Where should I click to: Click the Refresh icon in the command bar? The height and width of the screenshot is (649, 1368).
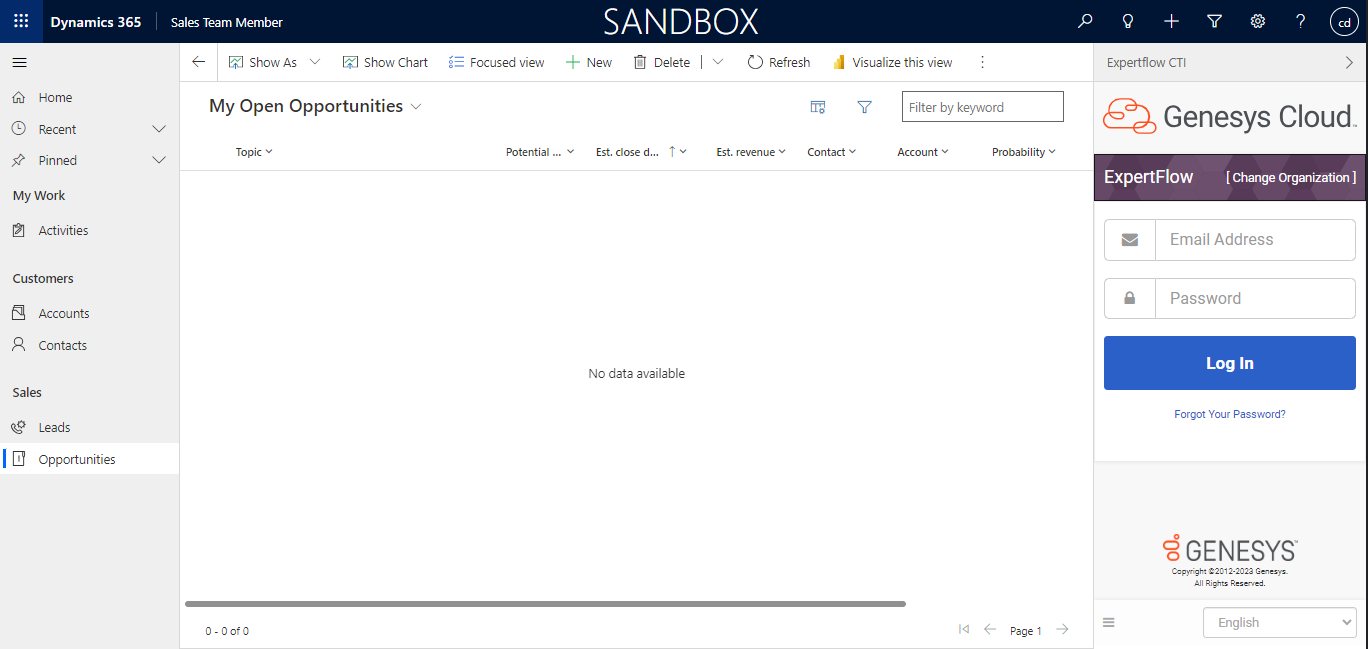coord(779,61)
